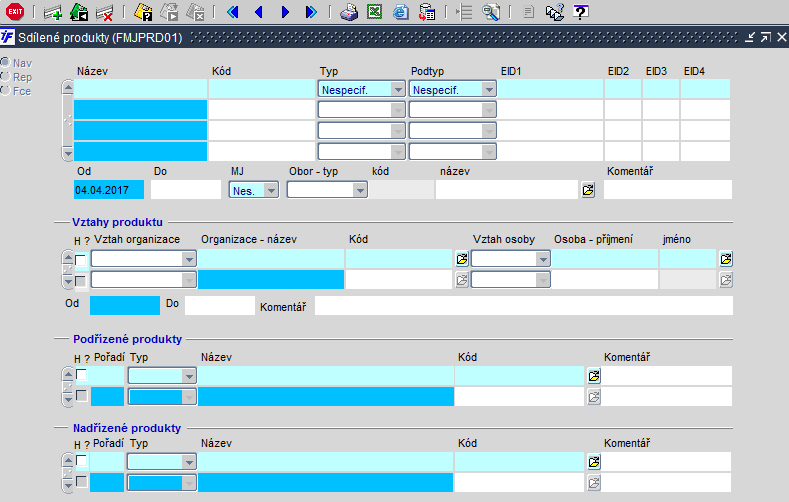Click the delete record icon with red X
The width and height of the screenshot is (789, 502).
pos(104,12)
